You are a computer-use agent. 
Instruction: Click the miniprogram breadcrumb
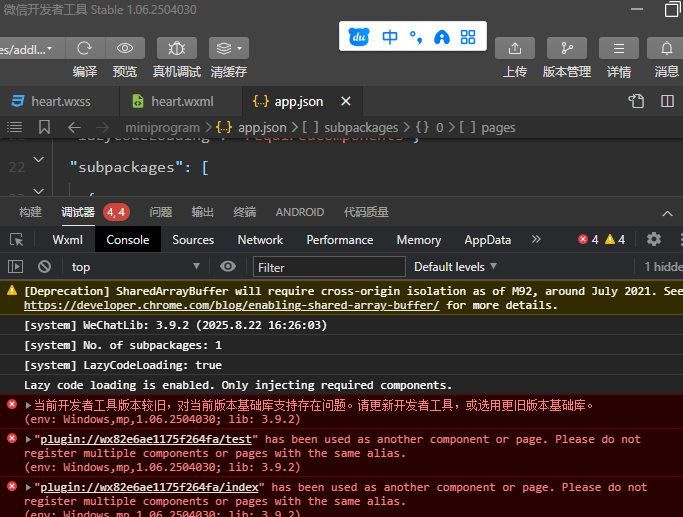(162, 128)
